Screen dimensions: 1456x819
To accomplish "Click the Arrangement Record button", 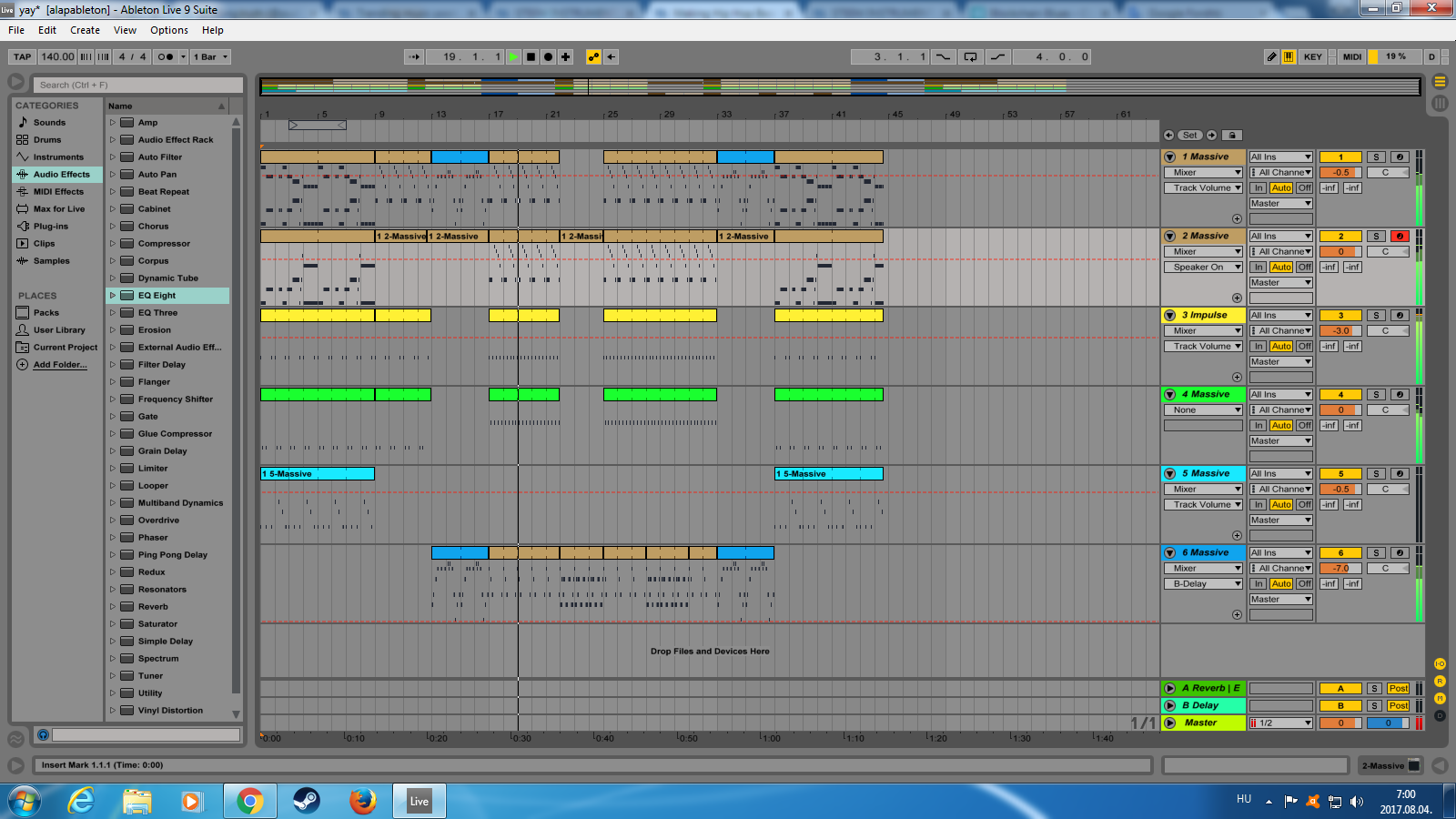I will [548, 56].
